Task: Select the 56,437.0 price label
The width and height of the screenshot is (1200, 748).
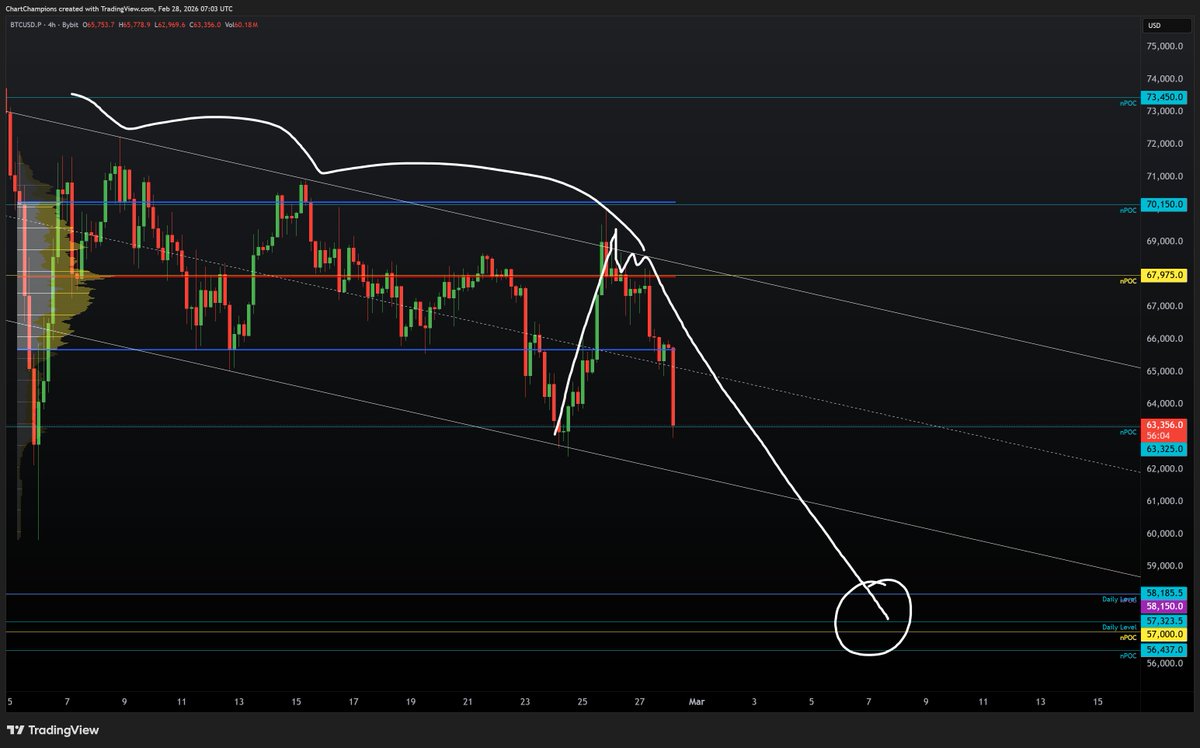Action: tap(1164, 650)
